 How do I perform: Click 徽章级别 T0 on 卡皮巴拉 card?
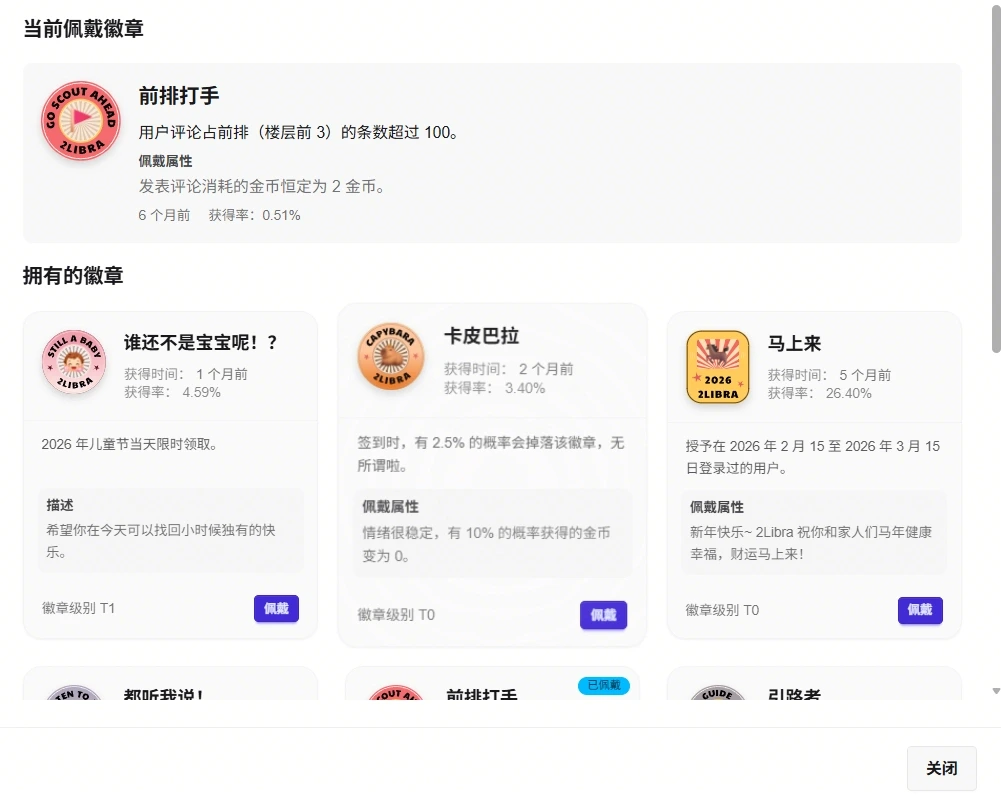point(396,615)
